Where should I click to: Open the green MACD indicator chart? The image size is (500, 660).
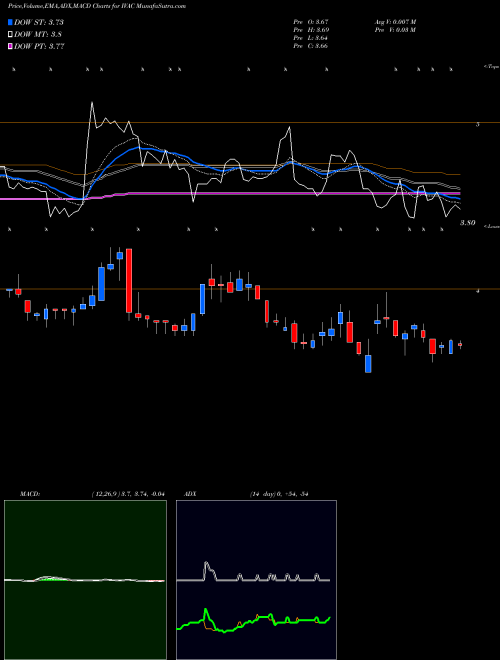coord(85,580)
